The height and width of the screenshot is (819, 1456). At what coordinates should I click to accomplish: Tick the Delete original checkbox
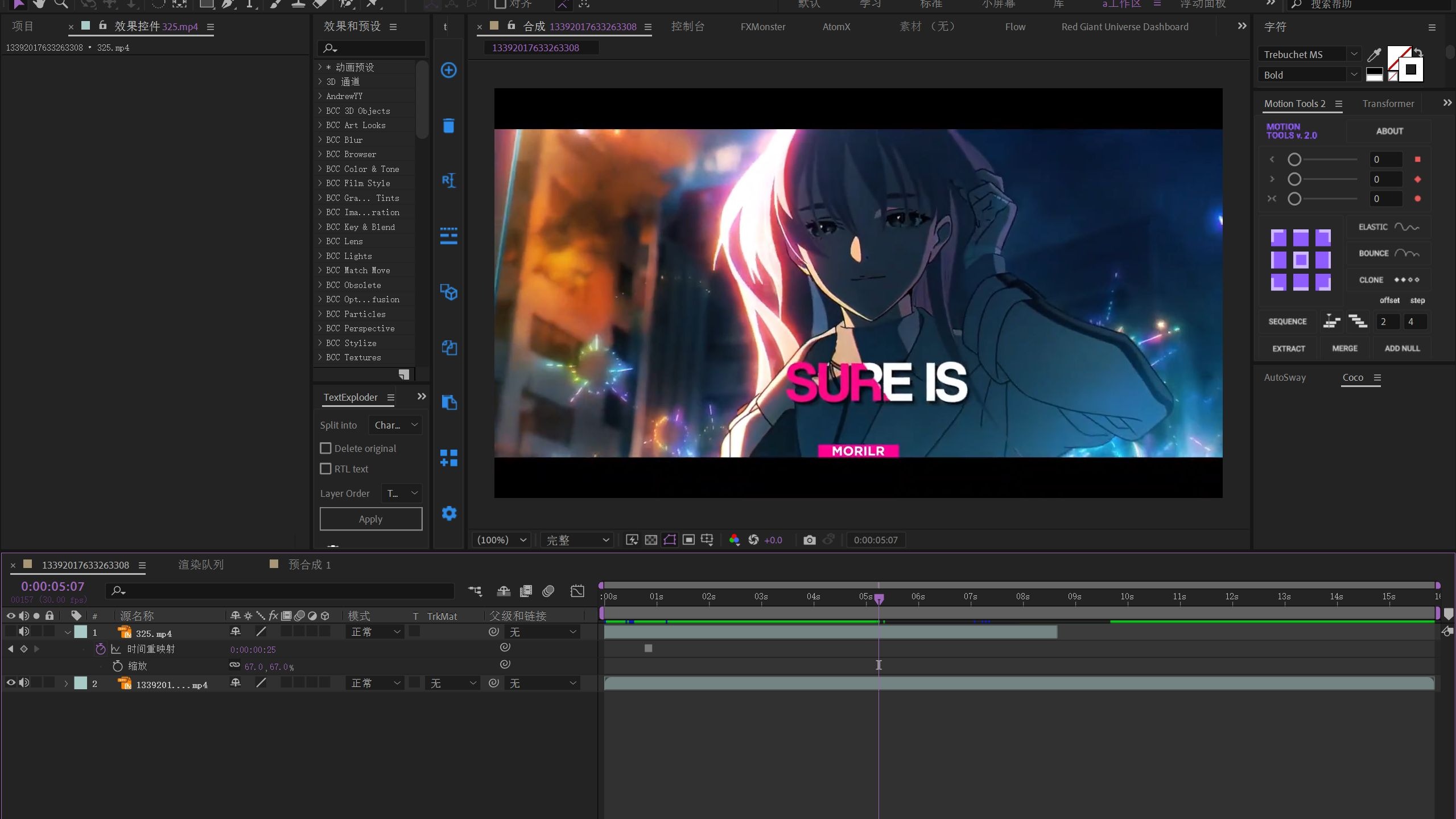point(325,448)
